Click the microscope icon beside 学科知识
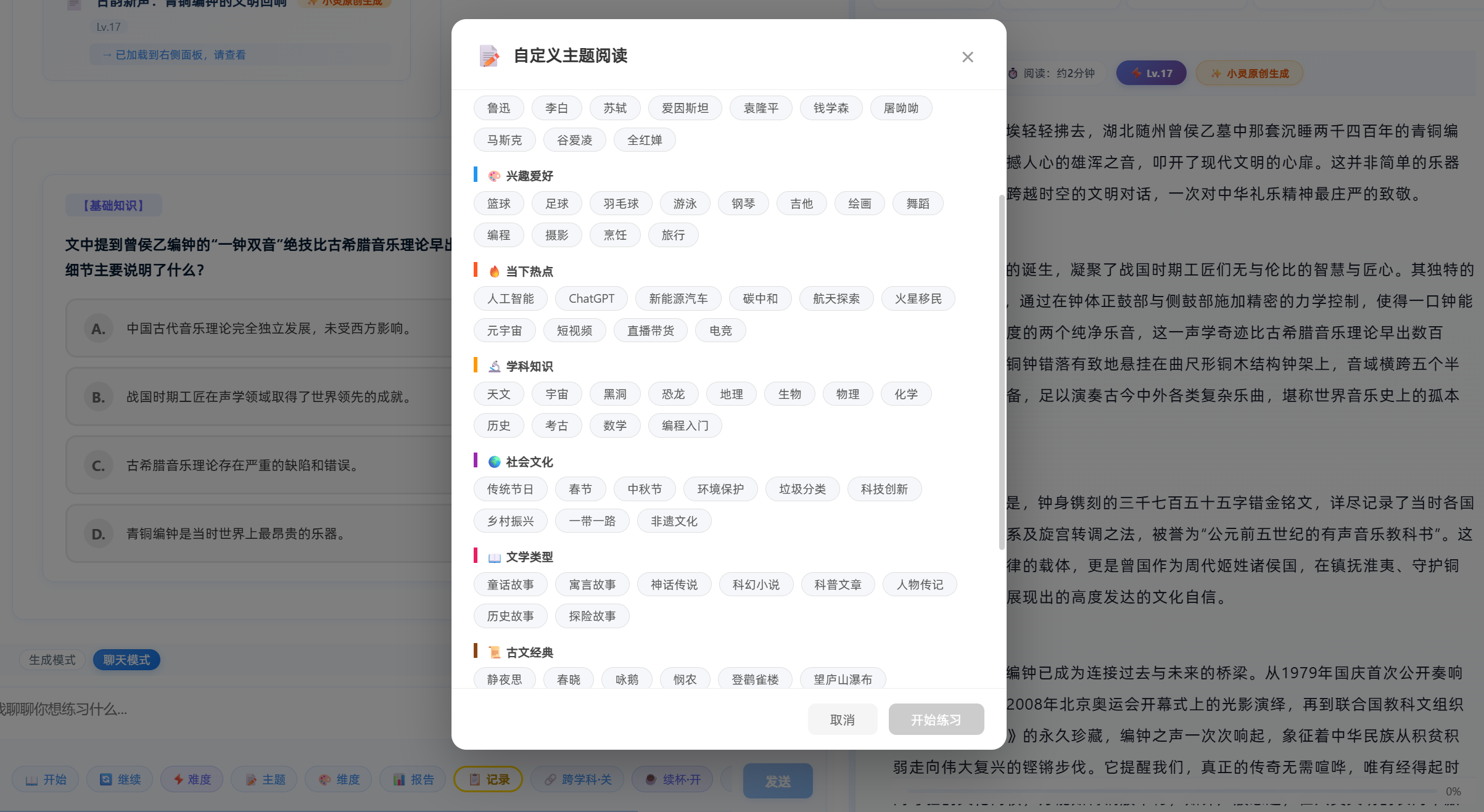 tap(494, 367)
